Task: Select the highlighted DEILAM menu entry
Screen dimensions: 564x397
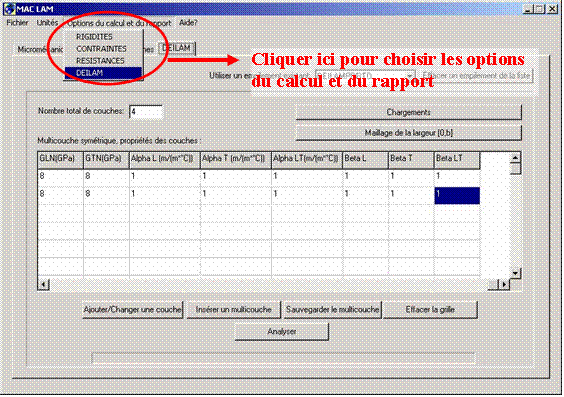Action: point(104,73)
